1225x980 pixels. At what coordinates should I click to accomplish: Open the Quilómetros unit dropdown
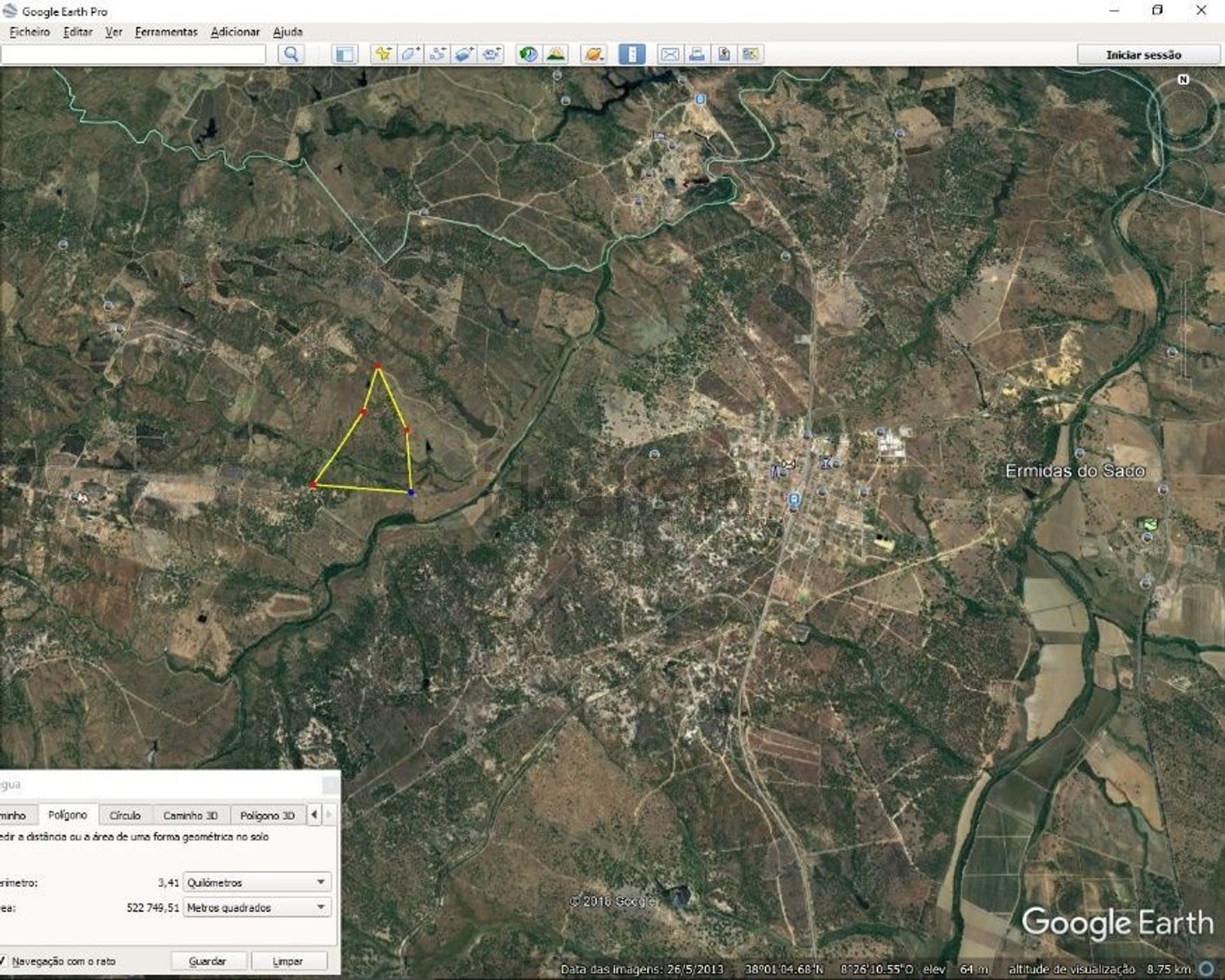coord(256,882)
